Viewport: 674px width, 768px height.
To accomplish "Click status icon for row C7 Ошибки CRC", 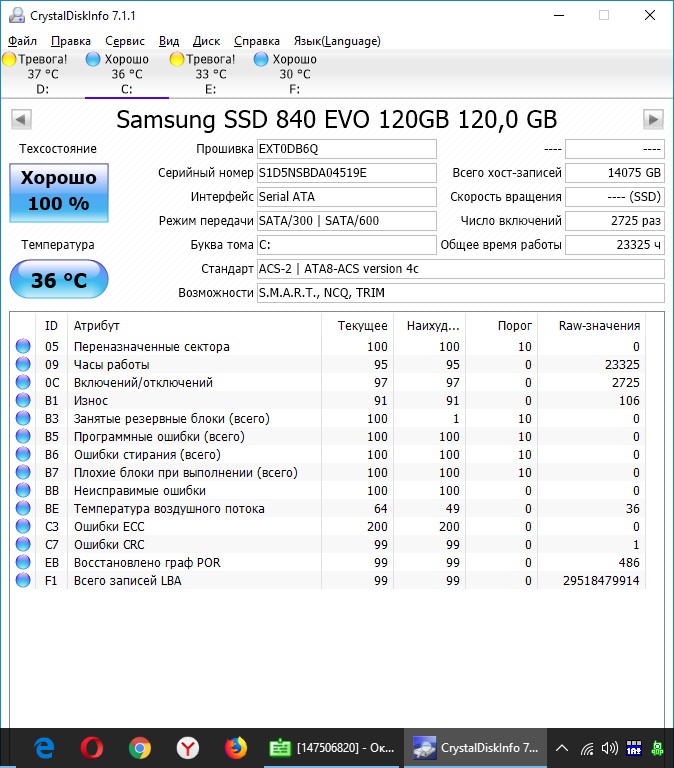I will 23,544.
